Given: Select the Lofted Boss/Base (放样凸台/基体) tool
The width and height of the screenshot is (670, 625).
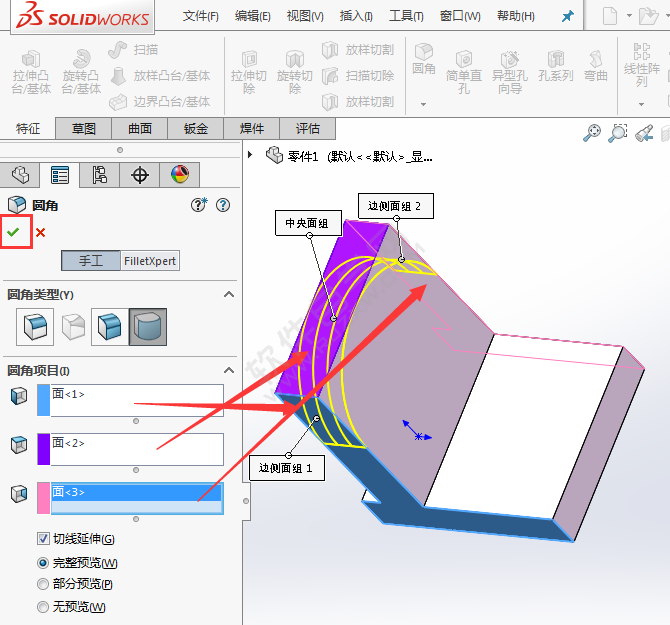Looking at the screenshot, I should point(160,76).
